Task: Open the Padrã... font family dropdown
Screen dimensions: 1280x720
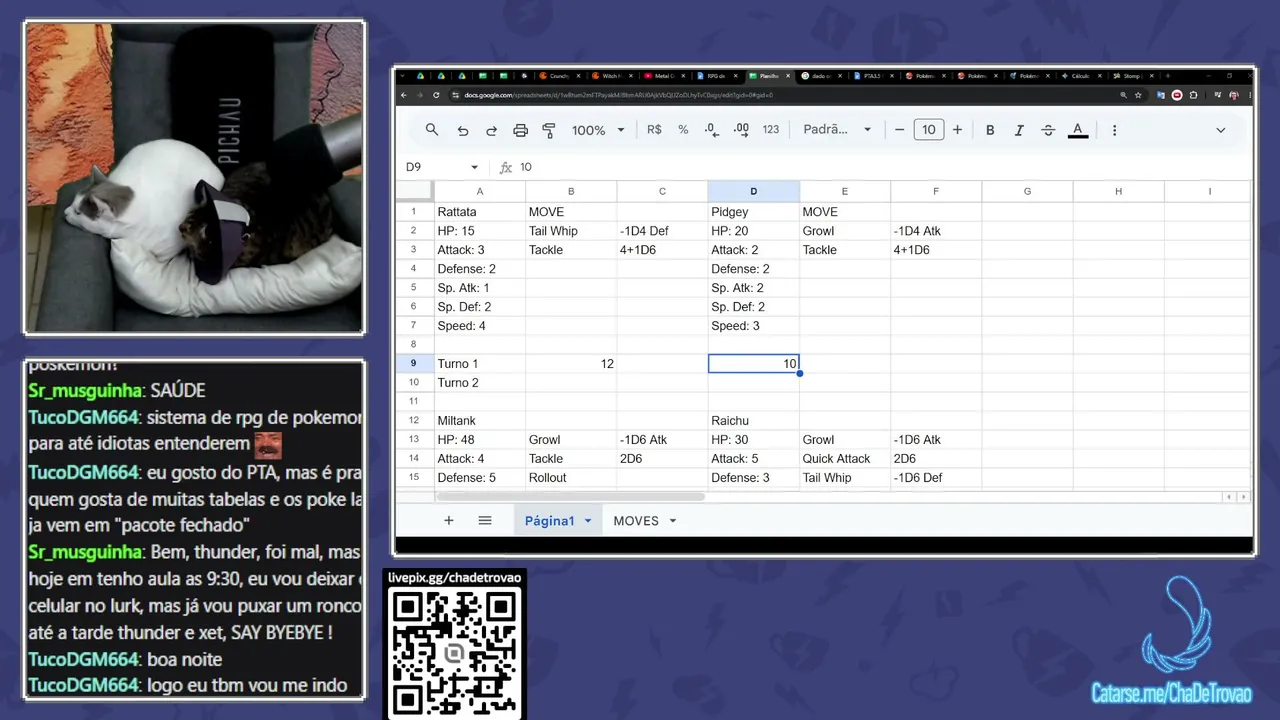Action: (x=837, y=130)
